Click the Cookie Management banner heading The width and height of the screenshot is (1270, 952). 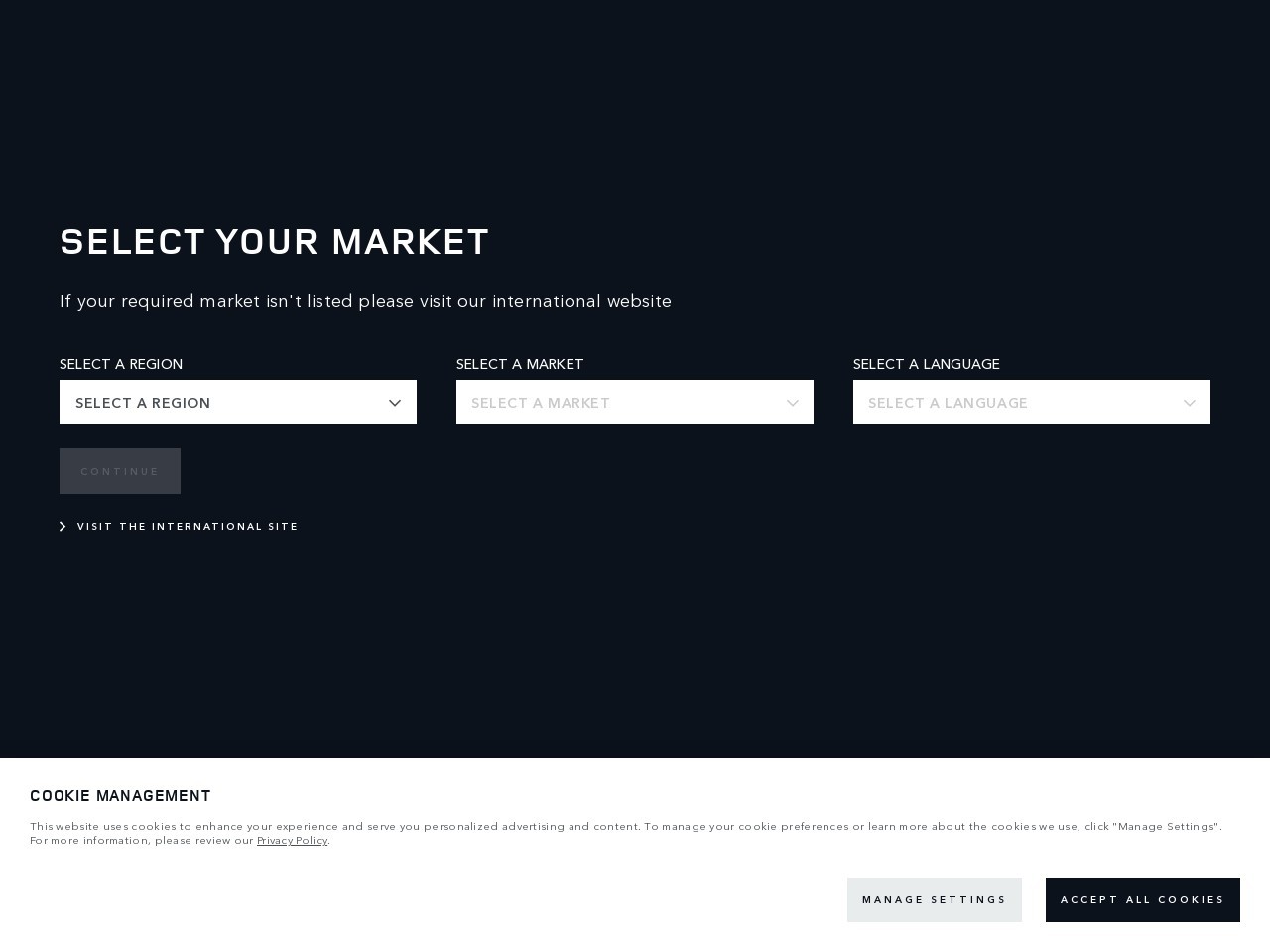[x=120, y=795]
